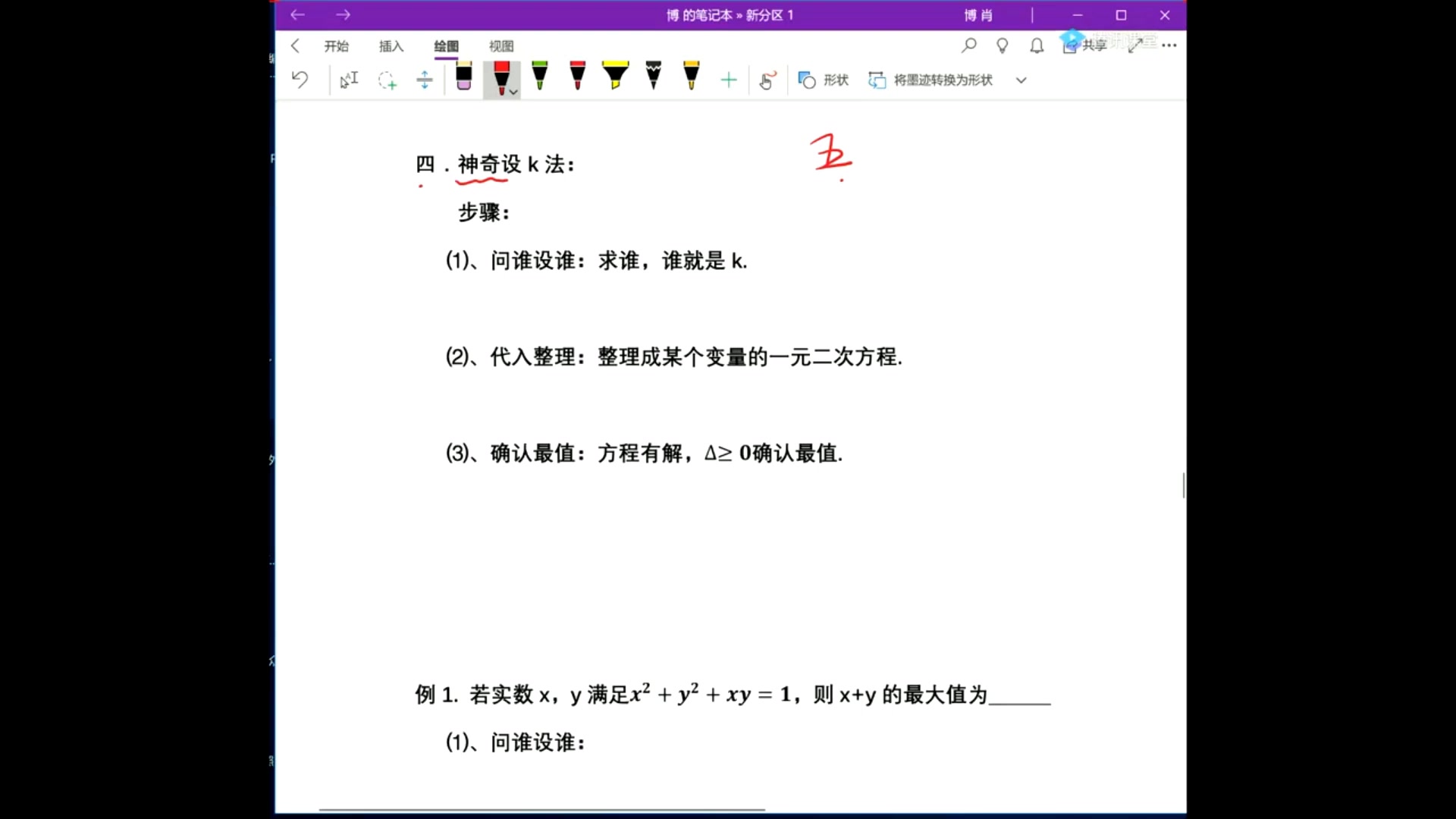Click the heading 四．神奇设 k 法
The height and width of the screenshot is (819, 1456).
(494, 164)
